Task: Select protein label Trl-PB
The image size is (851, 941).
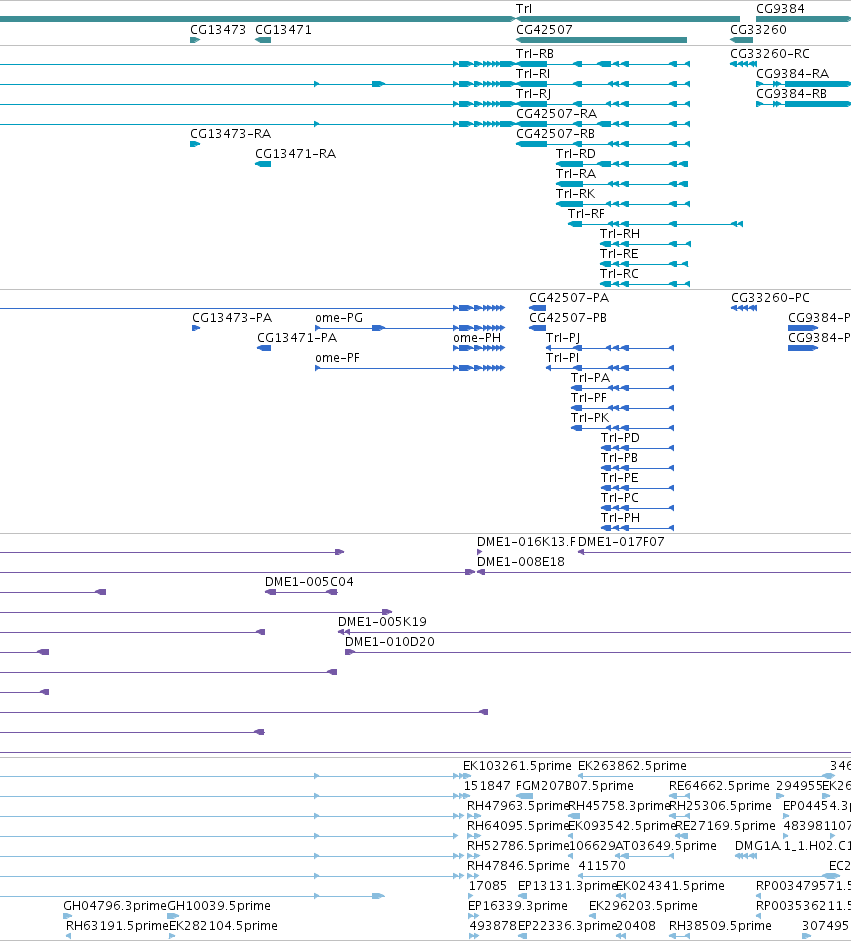Action: (619, 457)
